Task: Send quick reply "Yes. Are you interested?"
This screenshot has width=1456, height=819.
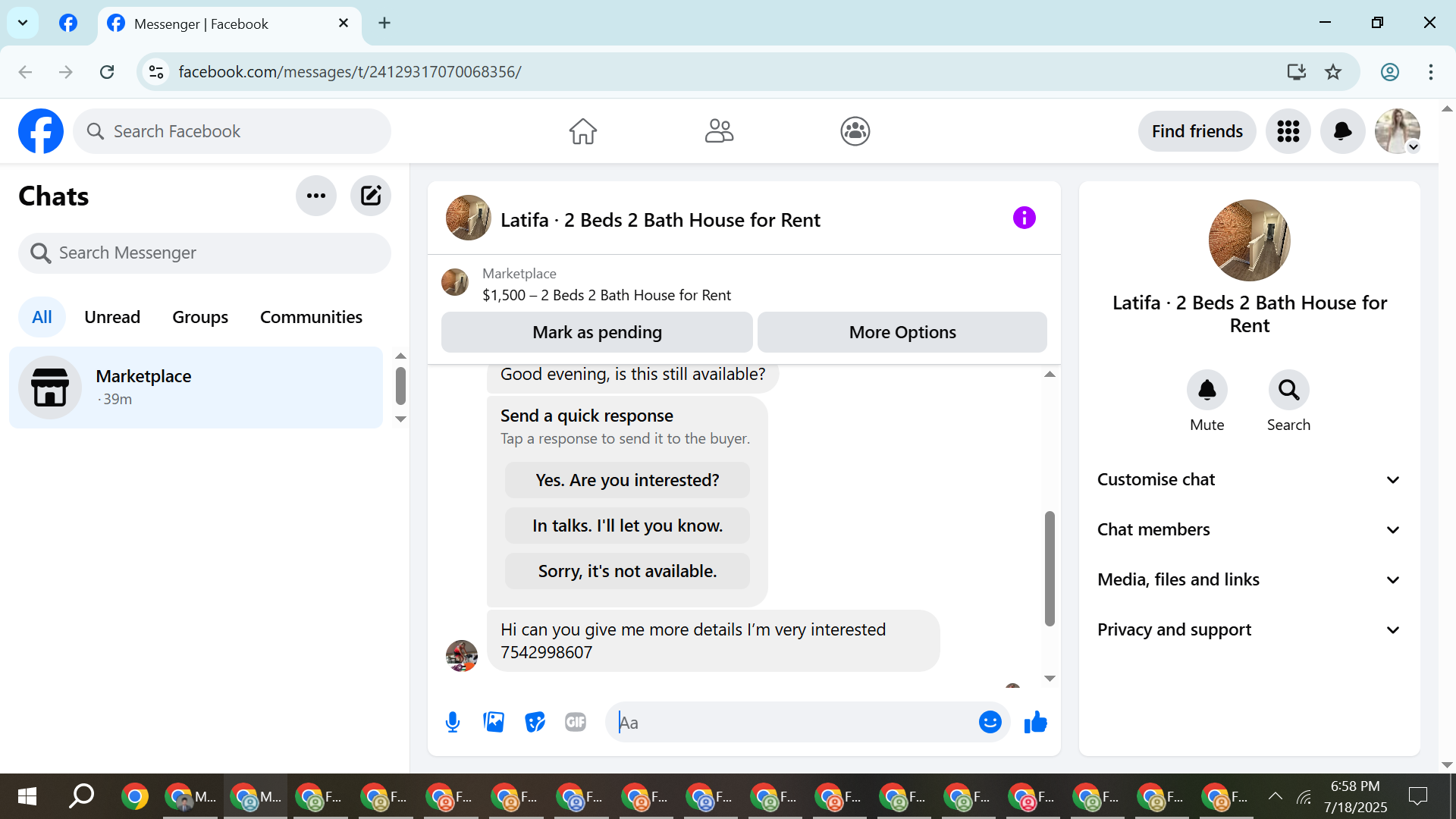Action: (627, 480)
